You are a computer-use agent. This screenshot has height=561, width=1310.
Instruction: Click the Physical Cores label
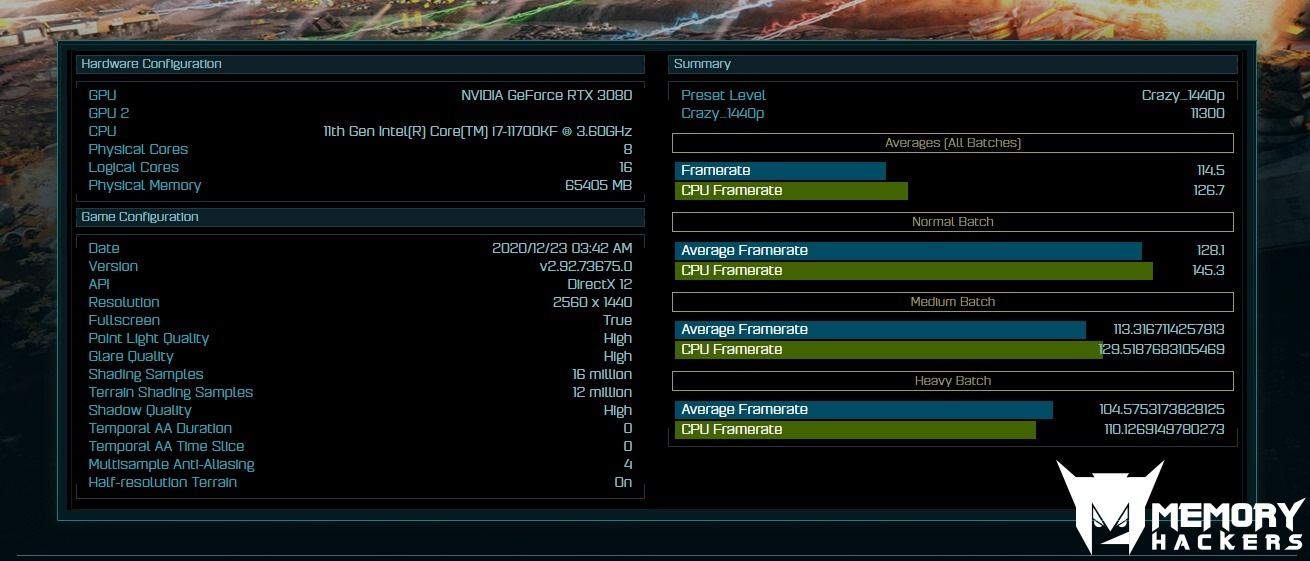[x=138, y=150]
